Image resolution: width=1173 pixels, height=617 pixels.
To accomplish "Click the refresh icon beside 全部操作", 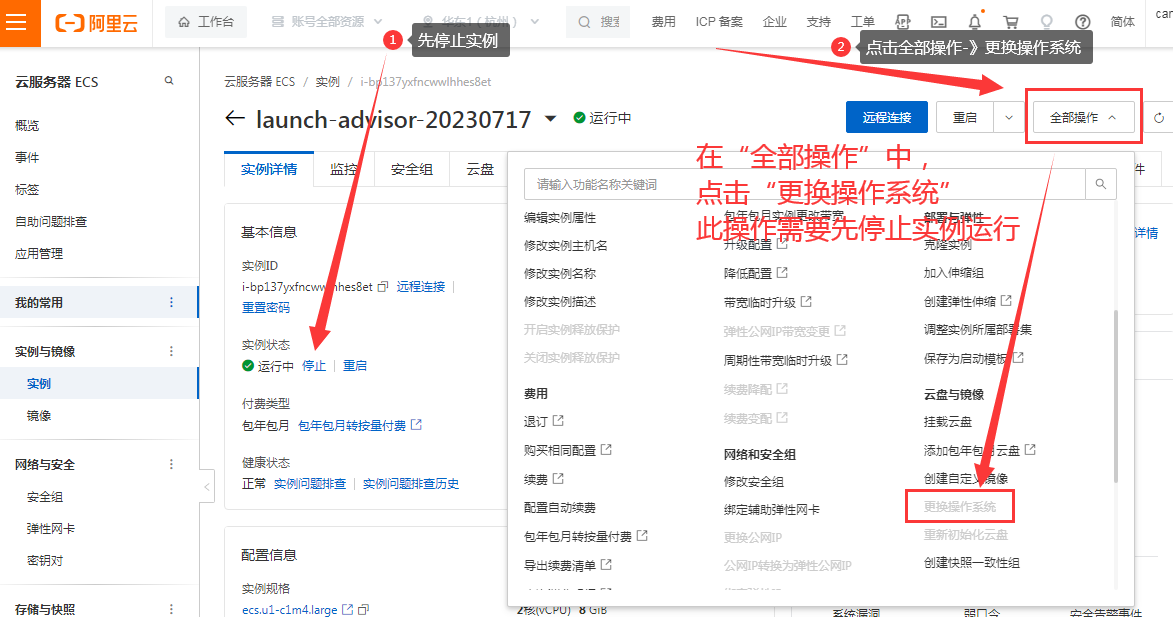I will [1159, 118].
